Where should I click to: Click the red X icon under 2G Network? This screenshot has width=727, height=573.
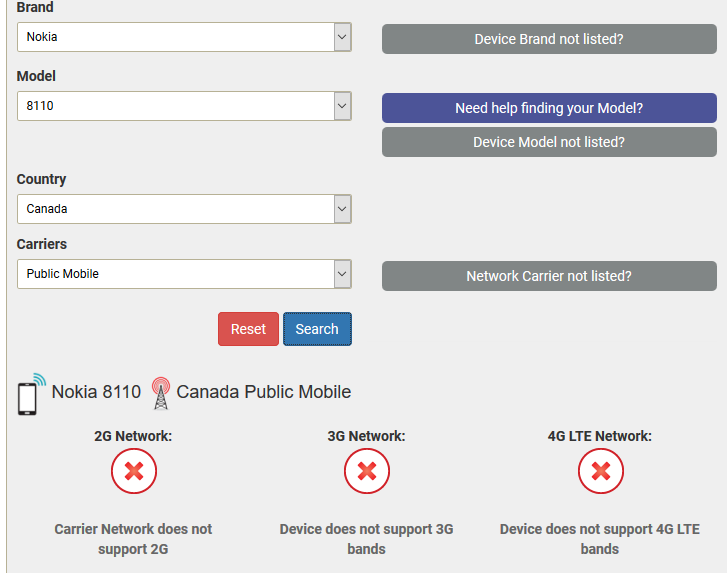(133, 471)
